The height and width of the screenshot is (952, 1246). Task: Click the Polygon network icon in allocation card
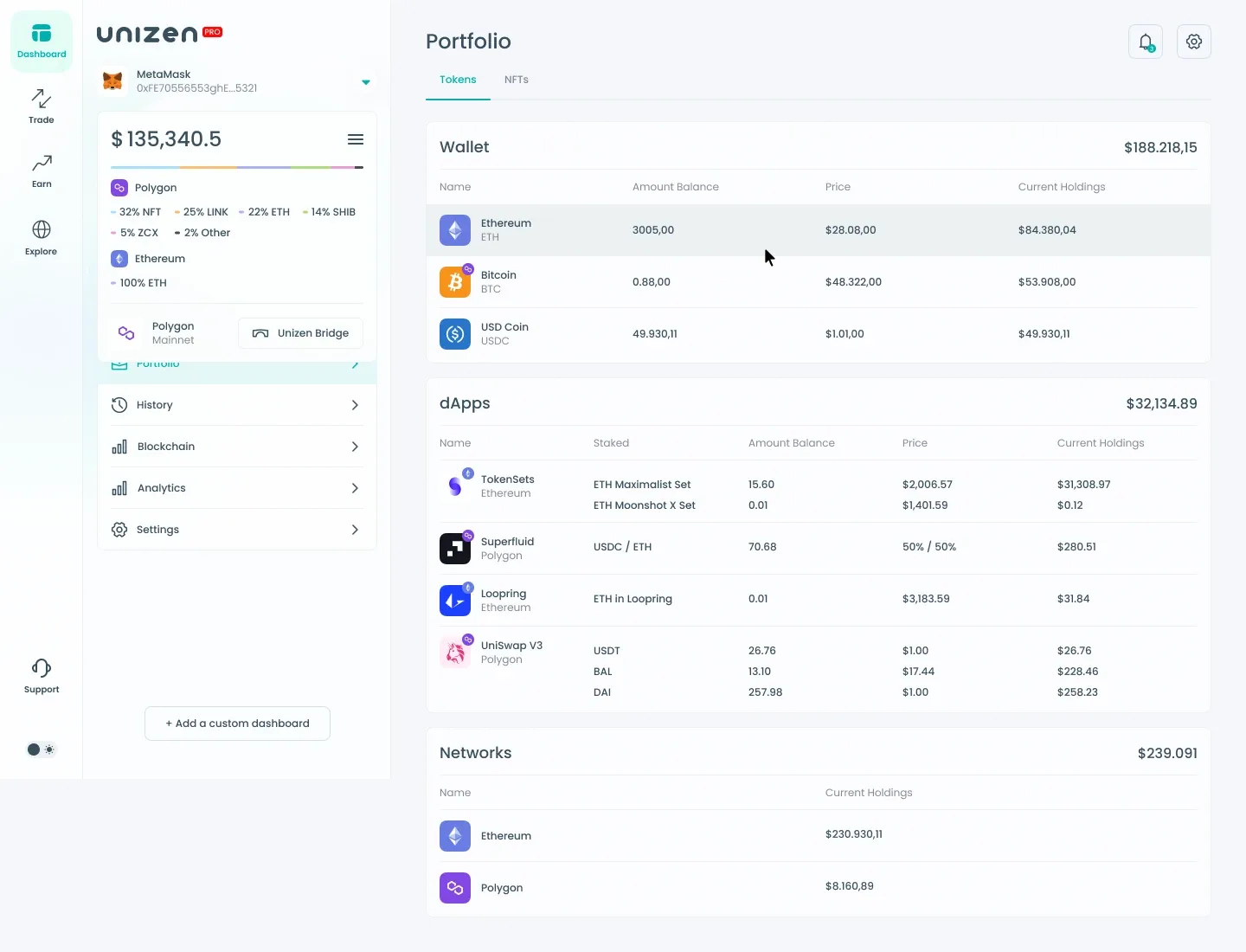(119, 188)
